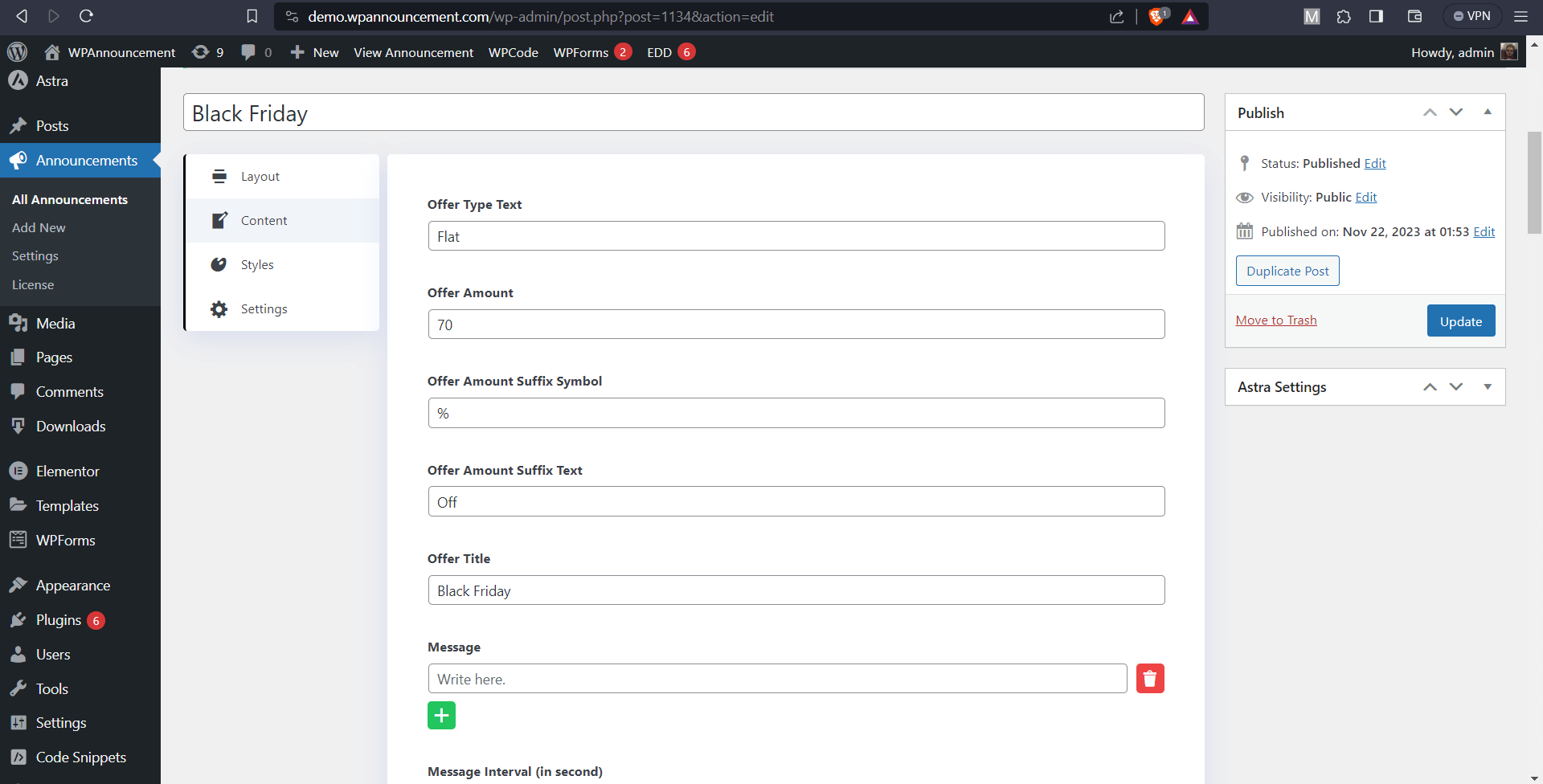1543x784 pixels.
Task: Focus the Offer Type Text field
Action: coord(796,236)
